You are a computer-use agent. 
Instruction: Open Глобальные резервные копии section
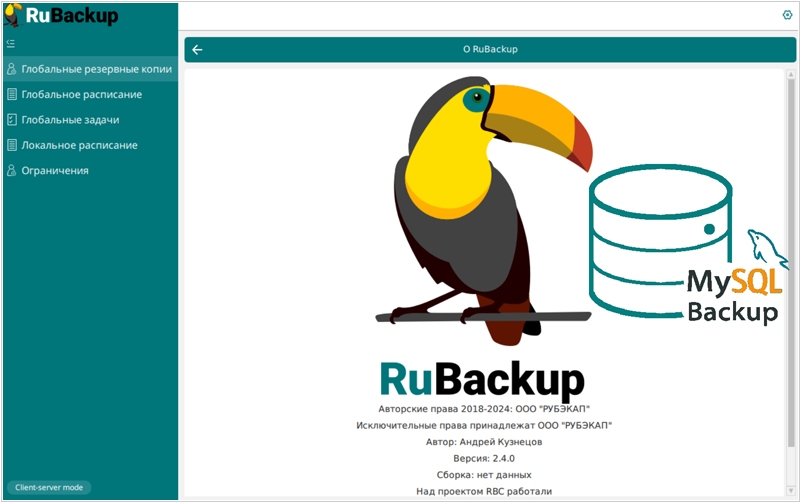point(96,69)
